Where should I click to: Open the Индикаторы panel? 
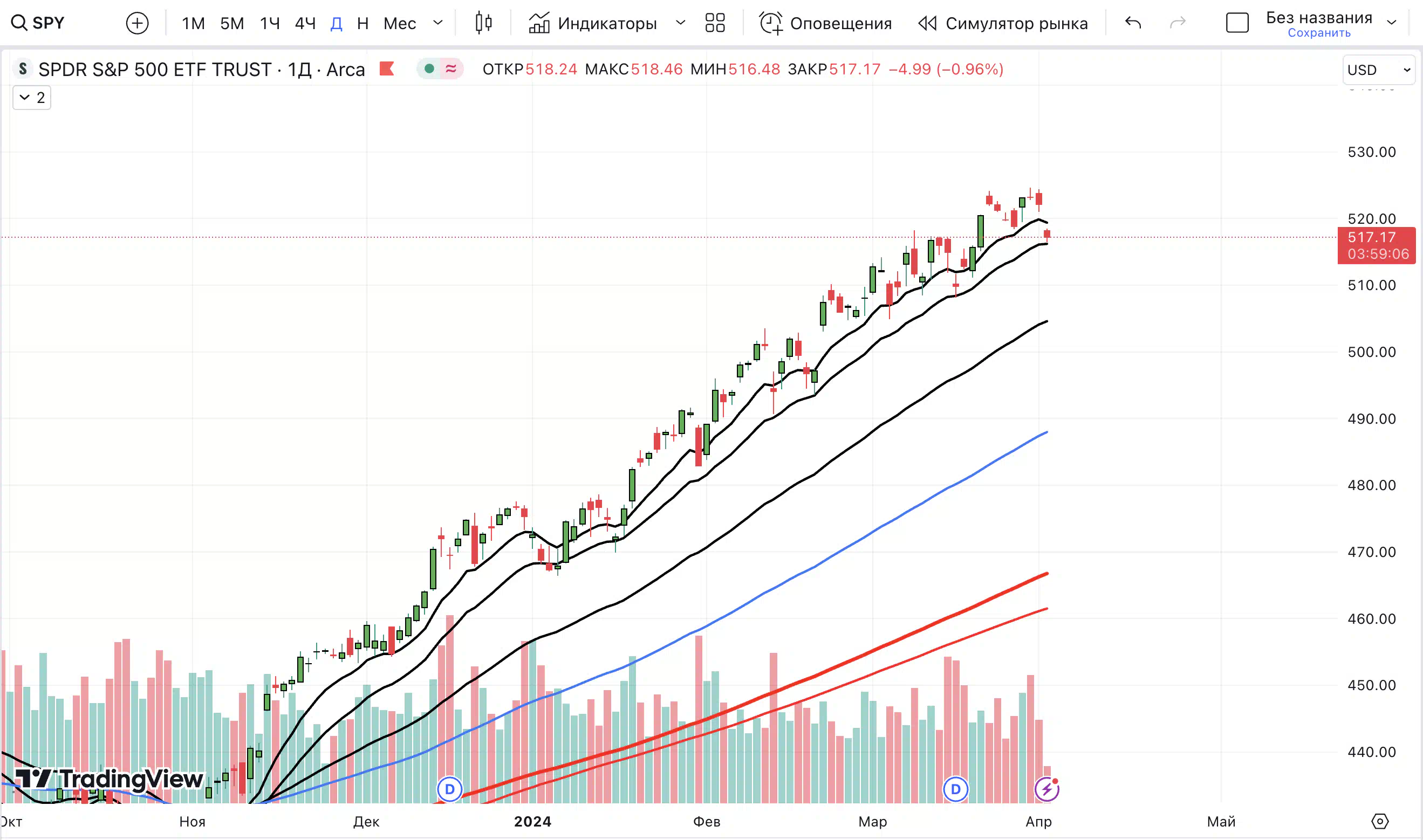click(592, 23)
